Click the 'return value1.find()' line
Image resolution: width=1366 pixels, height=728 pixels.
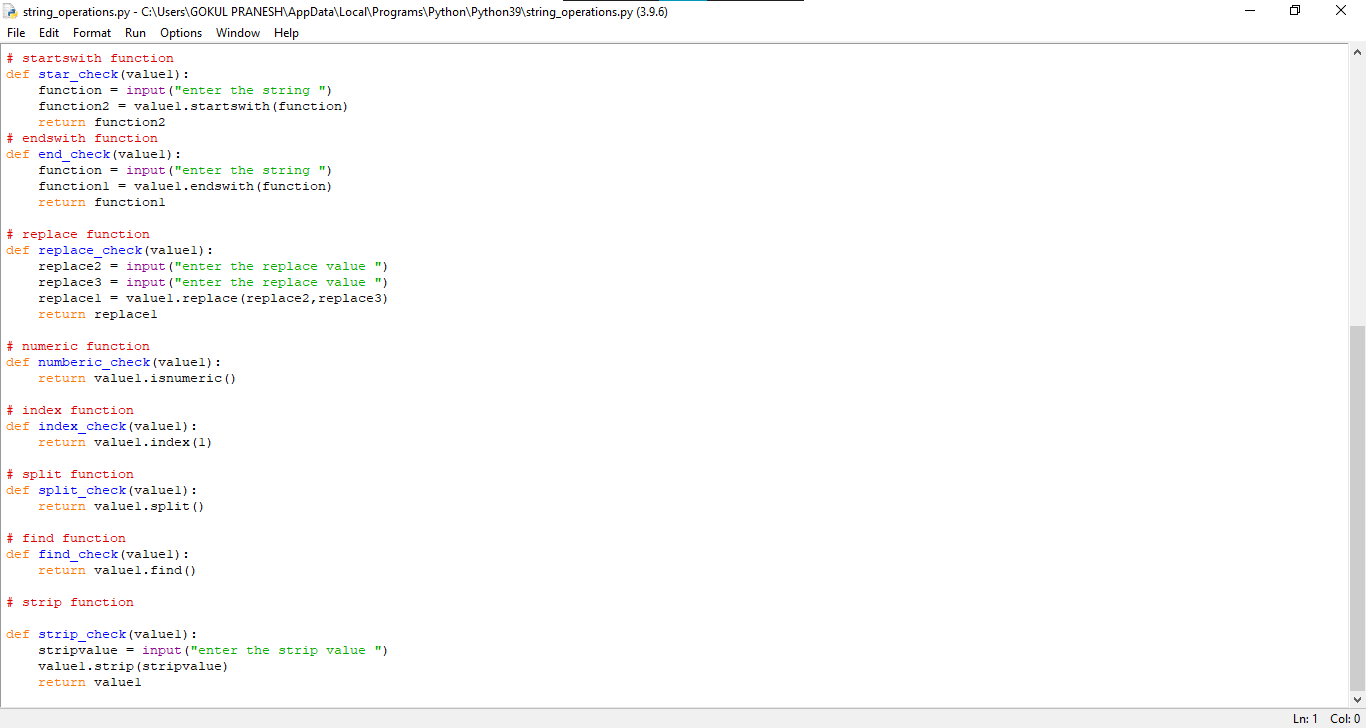(x=118, y=570)
